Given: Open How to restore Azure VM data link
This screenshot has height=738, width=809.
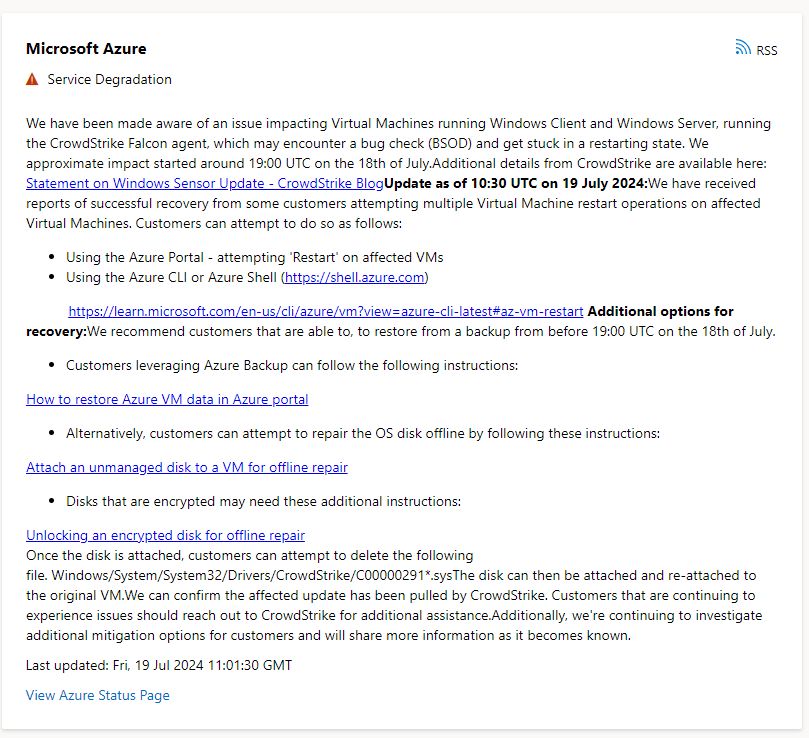Looking at the screenshot, I should (167, 399).
